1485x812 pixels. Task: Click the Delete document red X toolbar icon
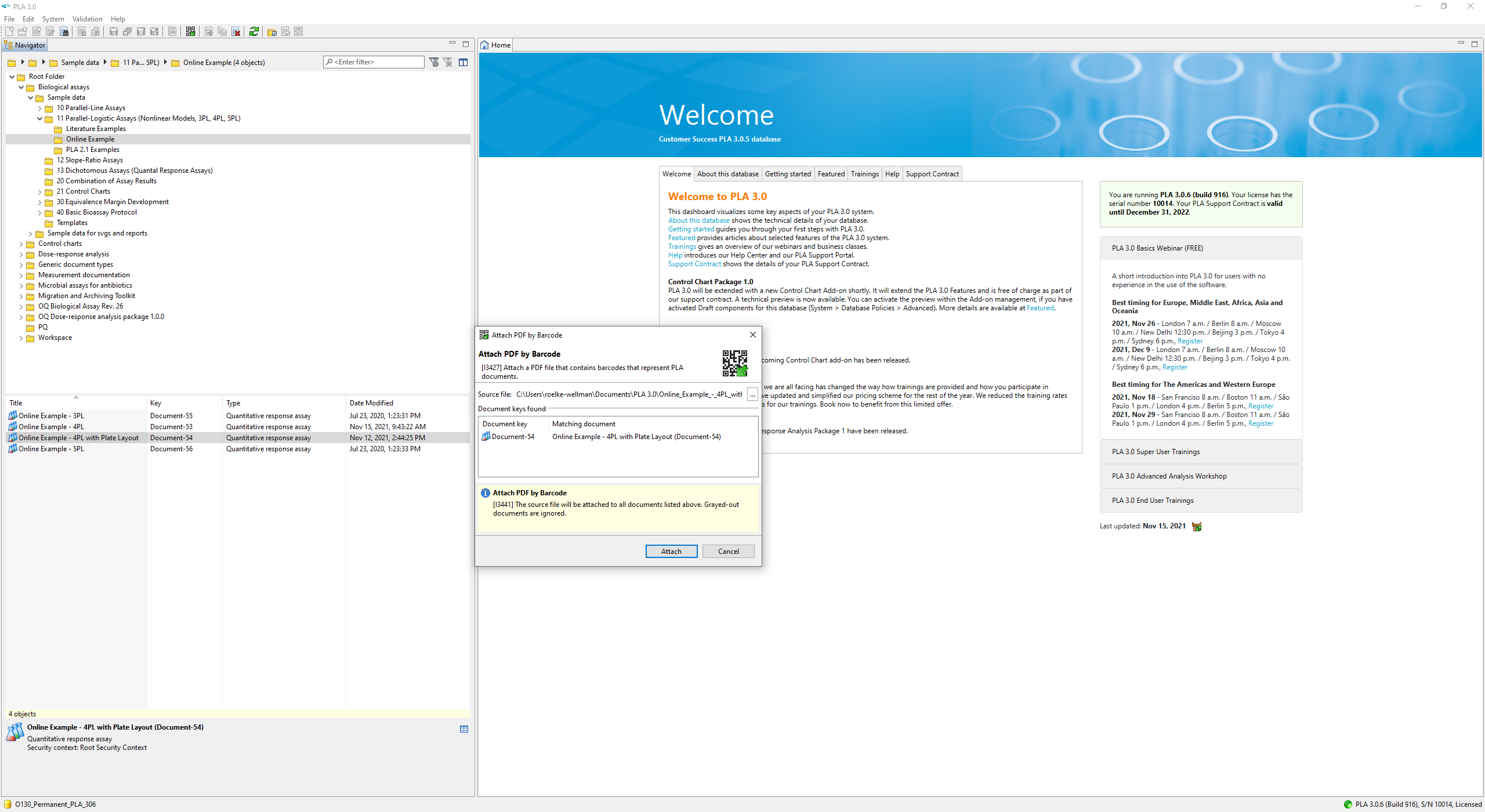[x=236, y=31]
